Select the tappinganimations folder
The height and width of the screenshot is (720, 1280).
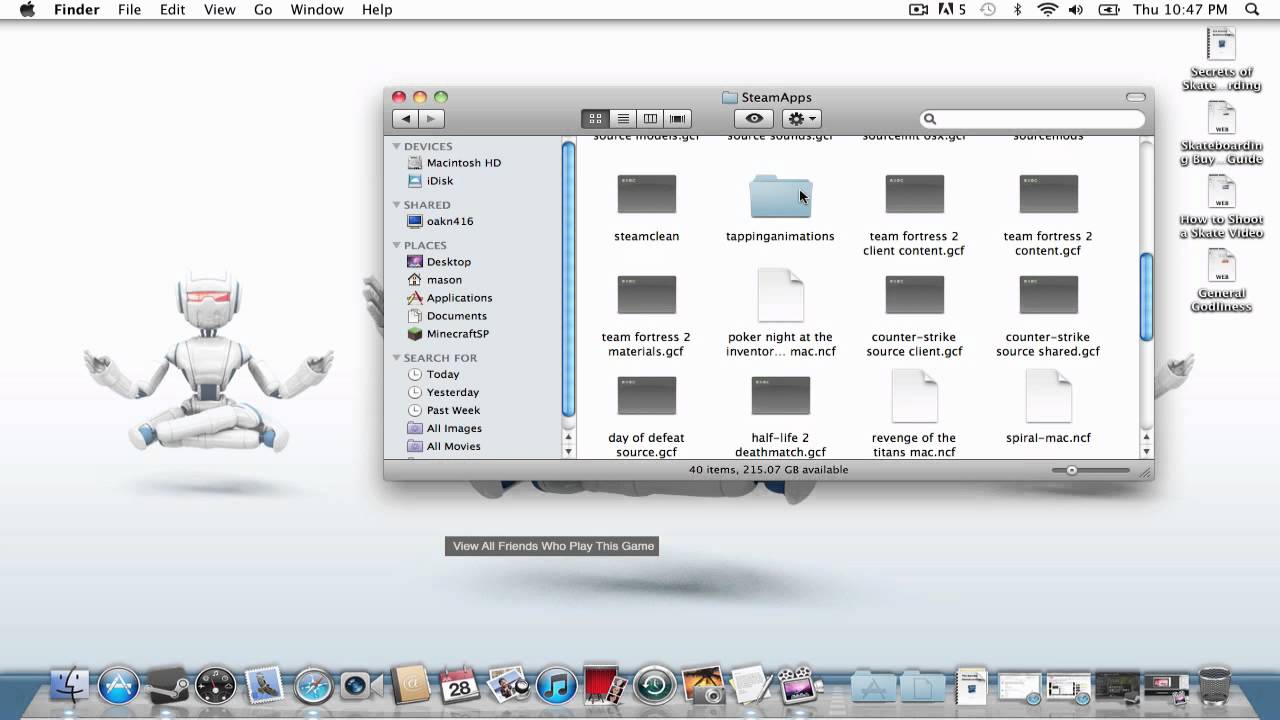tap(781, 196)
